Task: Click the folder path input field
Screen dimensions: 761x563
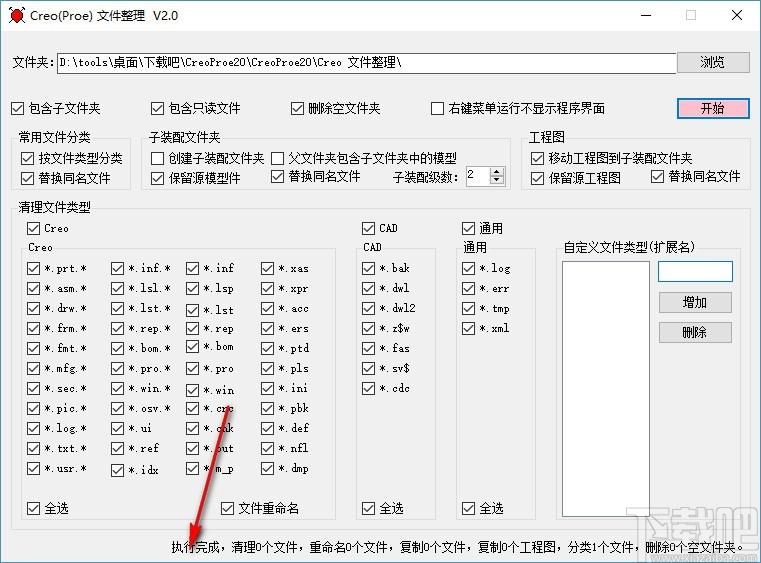Action: 366,63
